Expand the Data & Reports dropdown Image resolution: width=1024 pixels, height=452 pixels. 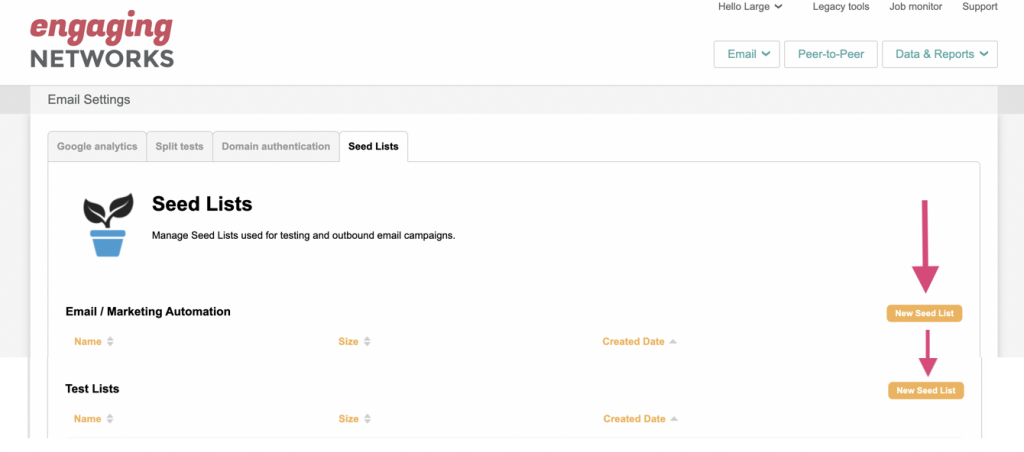tap(939, 54)
